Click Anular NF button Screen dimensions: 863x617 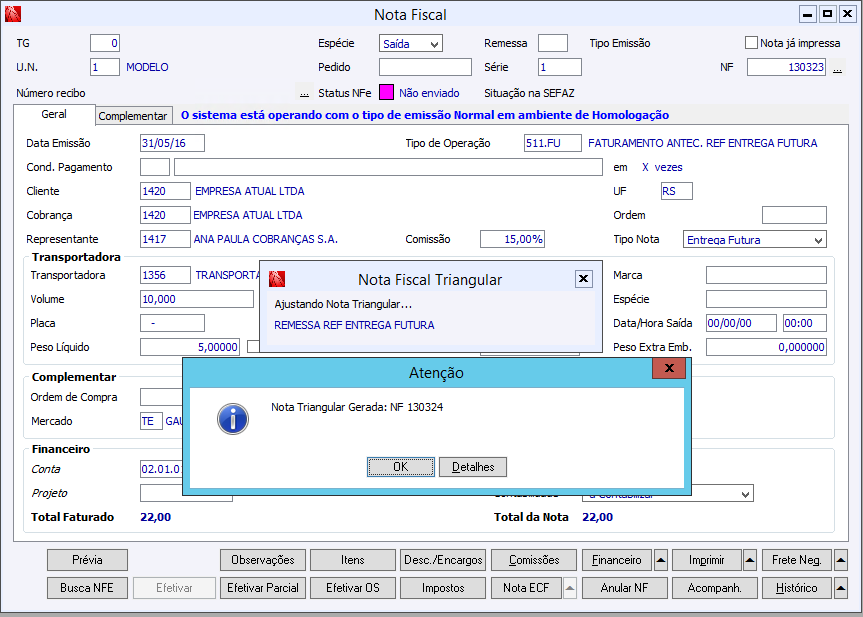[624, 588]
